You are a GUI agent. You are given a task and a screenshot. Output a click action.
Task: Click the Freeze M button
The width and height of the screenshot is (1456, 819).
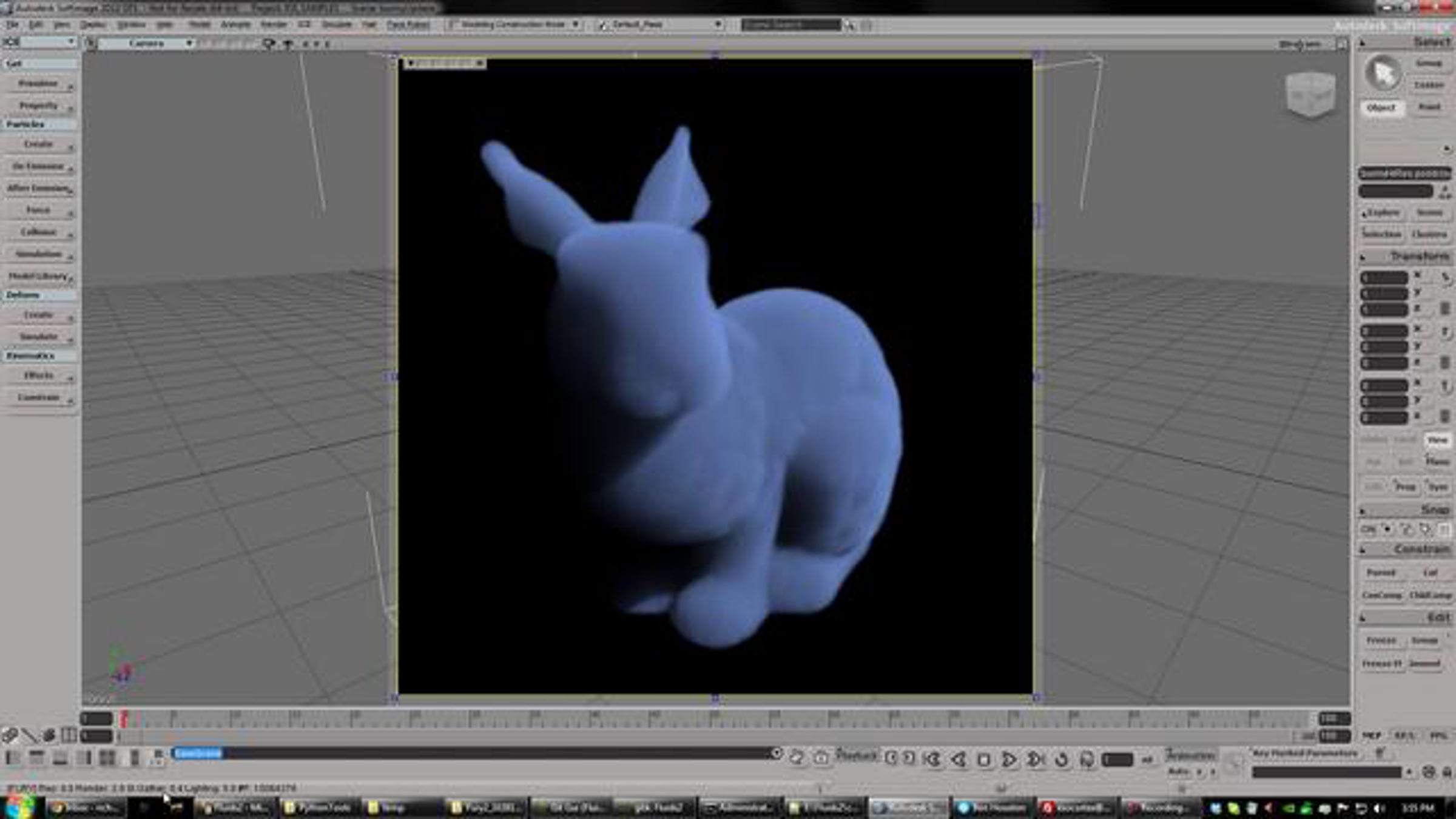(x=1381, y=663)
